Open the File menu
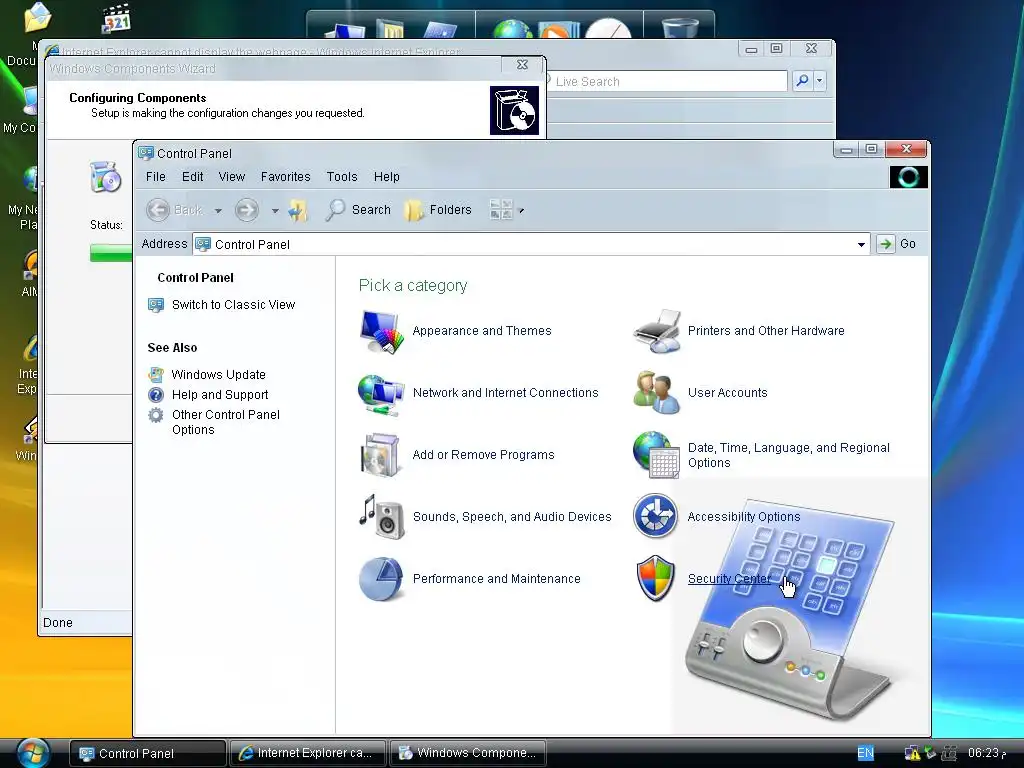Viewport: 1024px width, 768px height. (x=155, y=176)
